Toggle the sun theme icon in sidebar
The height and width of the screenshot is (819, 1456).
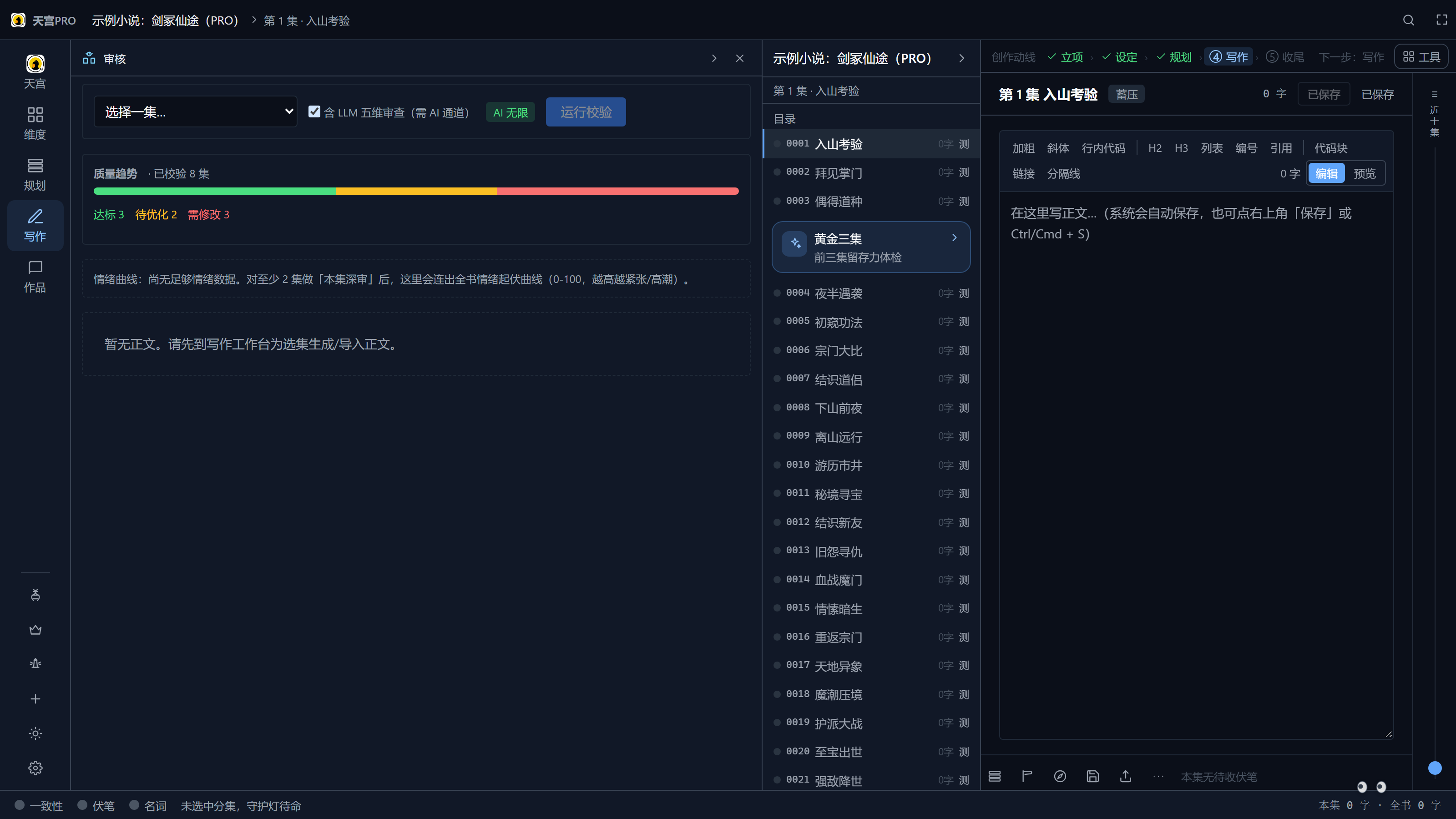(x=35, y=733)
